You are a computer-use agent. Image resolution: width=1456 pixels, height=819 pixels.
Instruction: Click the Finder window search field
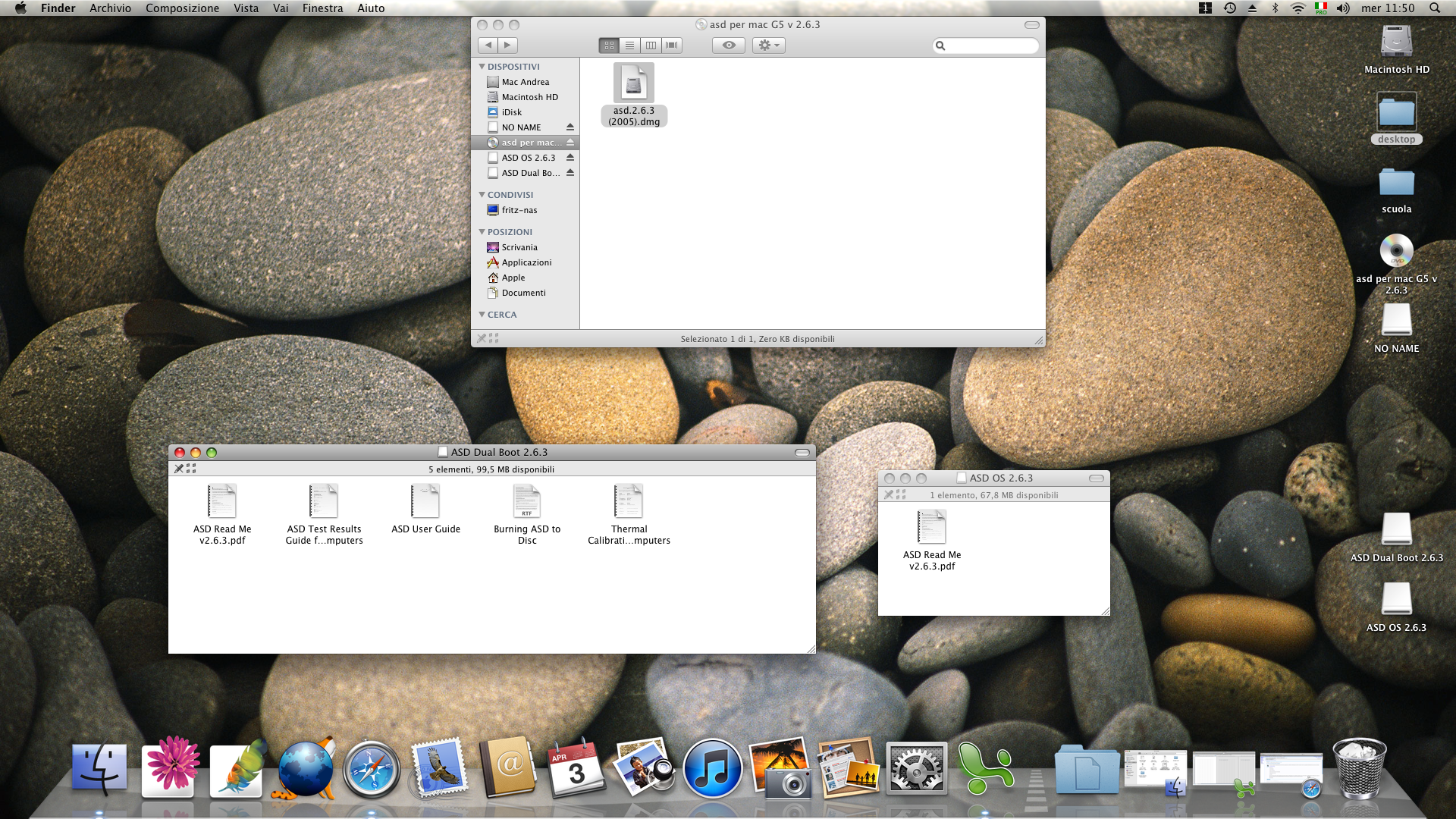tap(985, 45)
